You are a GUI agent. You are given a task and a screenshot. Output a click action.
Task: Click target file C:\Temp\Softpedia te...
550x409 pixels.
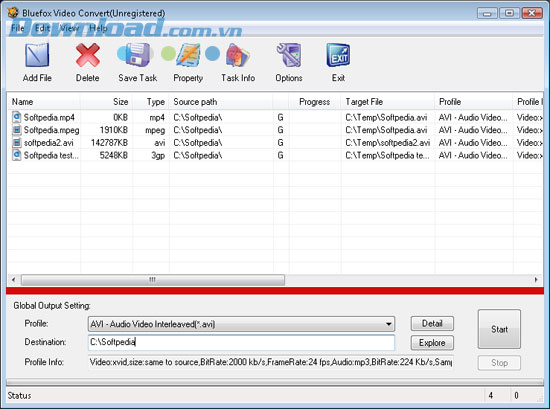387,155
